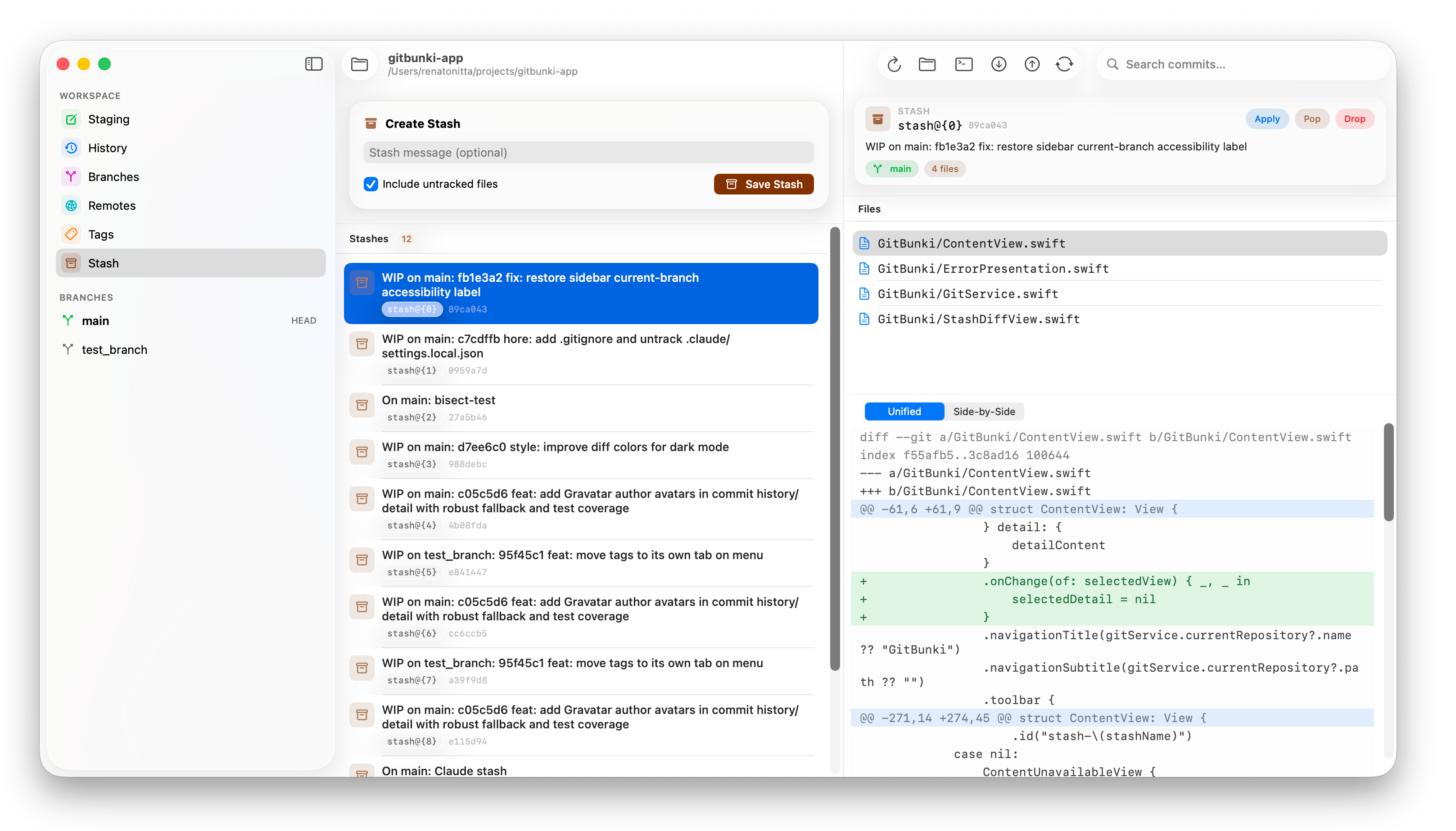
Task: Click the diff hunk header '@@ -61,6 +61,9 @@'
Action: click(x=1112, y=509)
